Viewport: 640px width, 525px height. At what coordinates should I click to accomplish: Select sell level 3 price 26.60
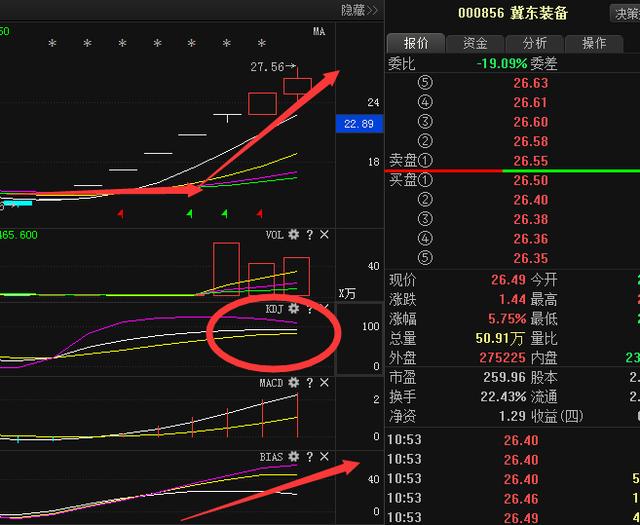tap(531, 122)
